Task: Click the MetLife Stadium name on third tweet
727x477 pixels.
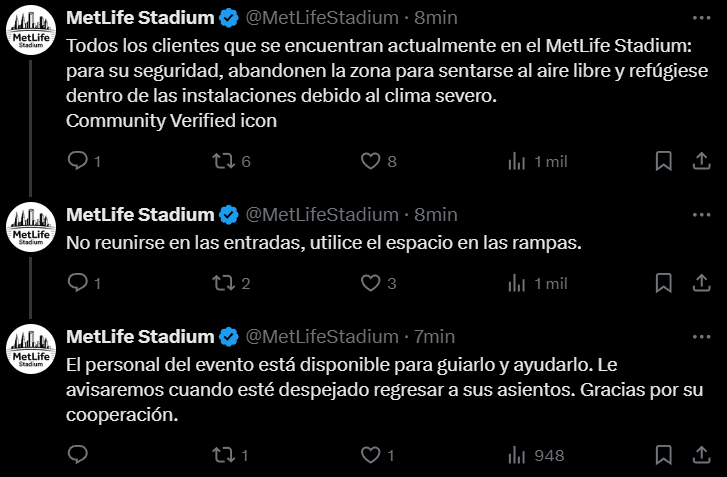Action: pos(140,336)
